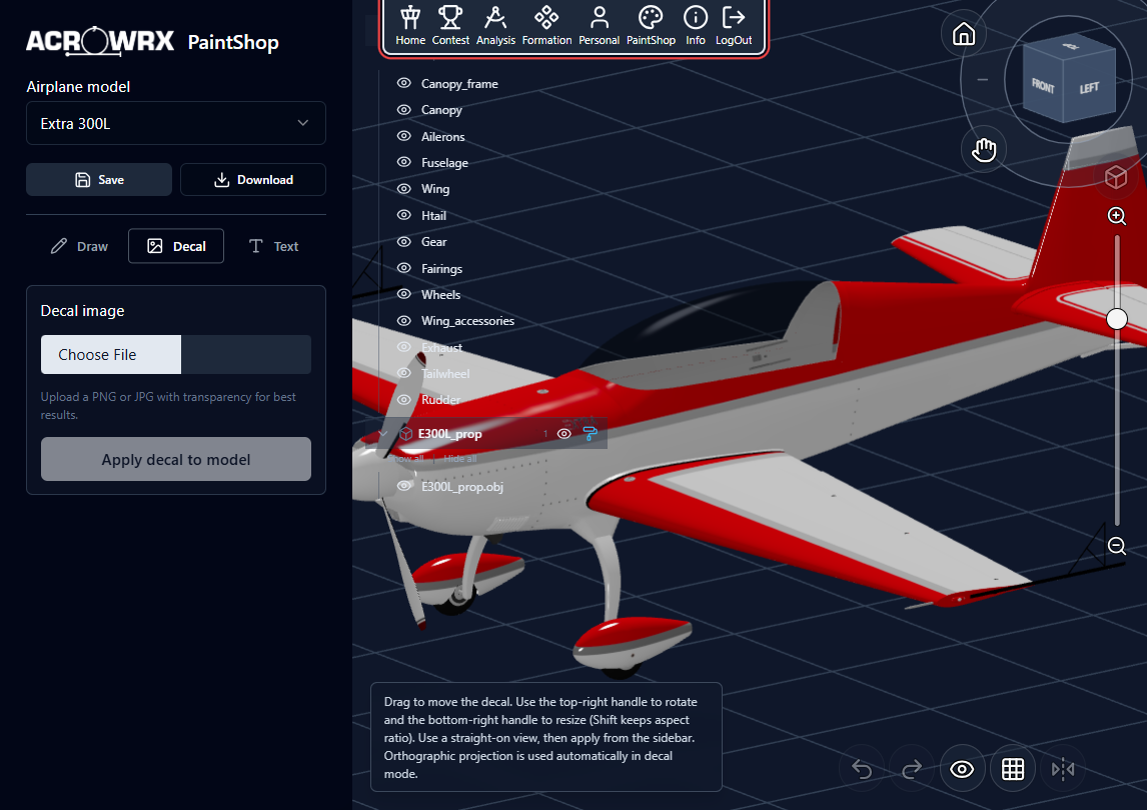Image resolution: width=1147 pixels, height=810 pixels.
Task: Open the Airplane model dropdown
Action: [x=176, y=123]
